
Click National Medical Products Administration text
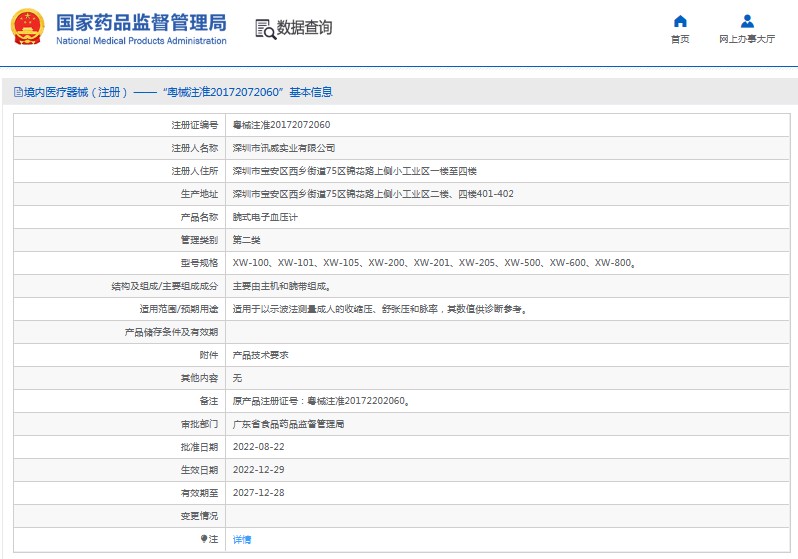(141, 41)
